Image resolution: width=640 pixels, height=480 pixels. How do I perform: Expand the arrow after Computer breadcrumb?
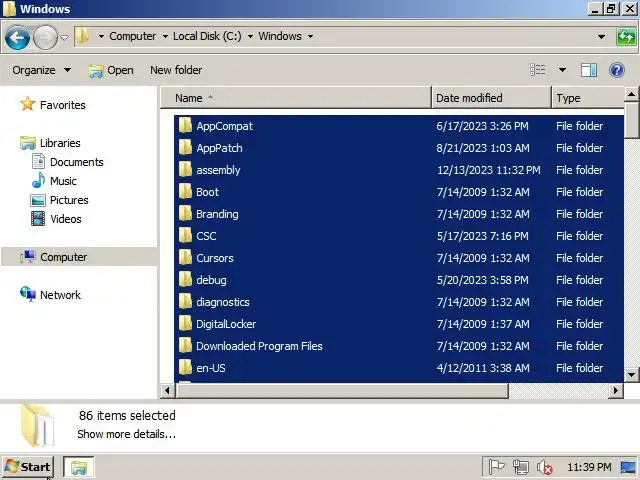tap(165, 36)
